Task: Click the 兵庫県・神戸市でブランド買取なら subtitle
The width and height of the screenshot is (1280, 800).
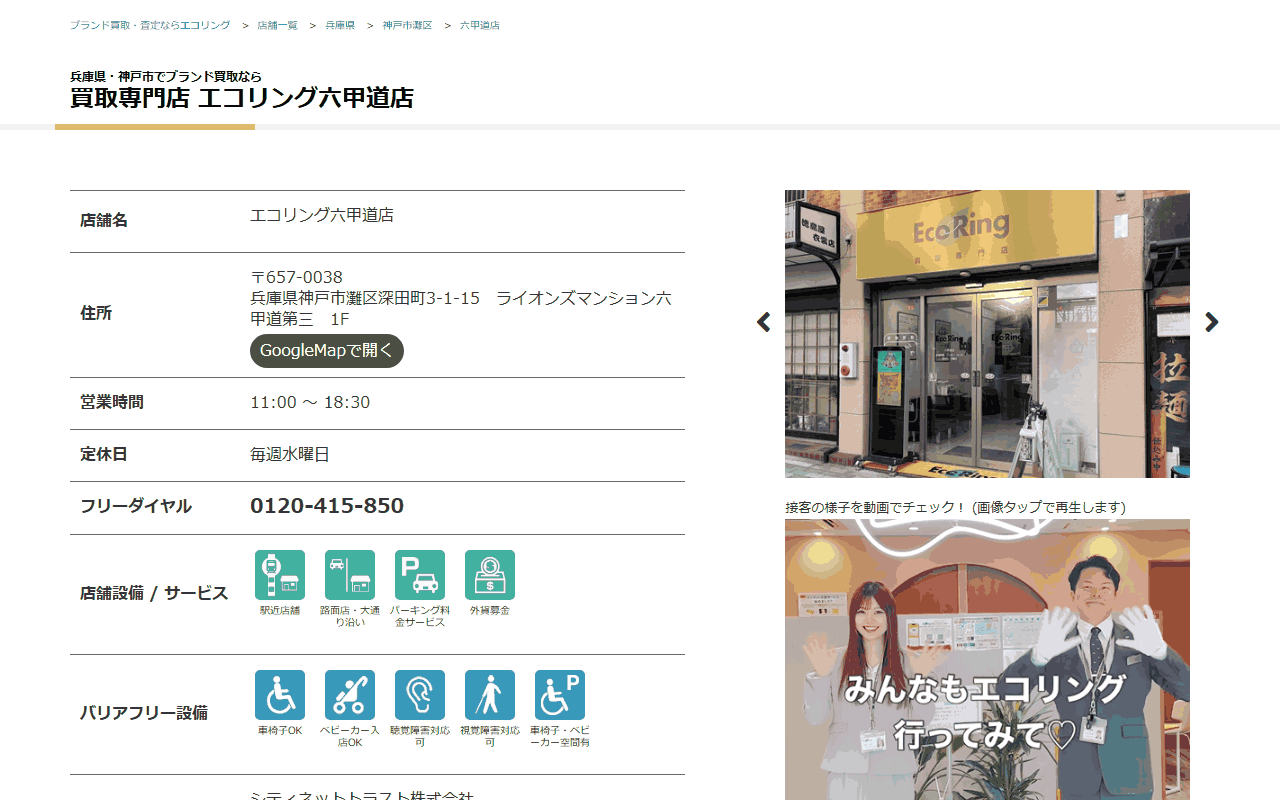Action: click(x=166, y=76)
